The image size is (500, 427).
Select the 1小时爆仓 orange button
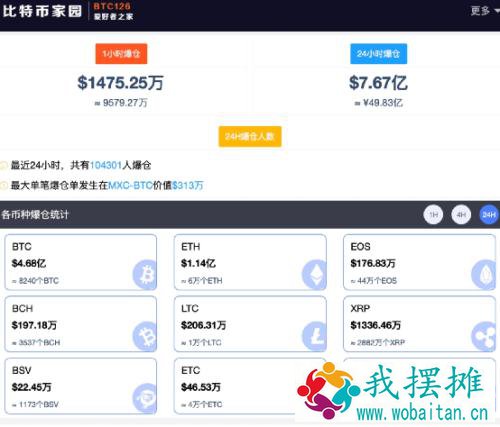click(x=121, y=54)
